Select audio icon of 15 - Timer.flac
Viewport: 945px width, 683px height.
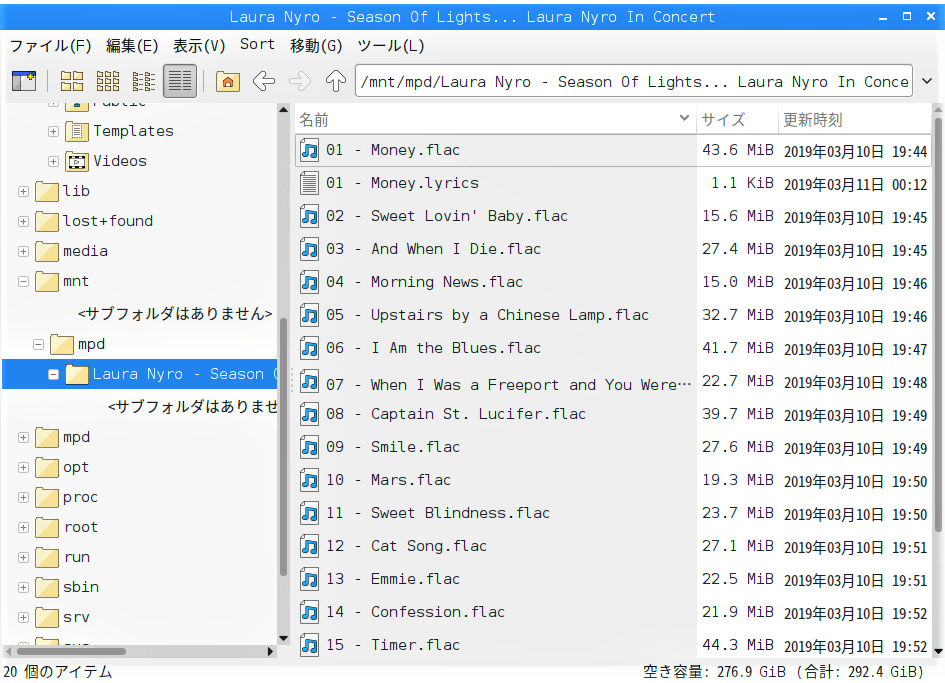pos(309,645)
